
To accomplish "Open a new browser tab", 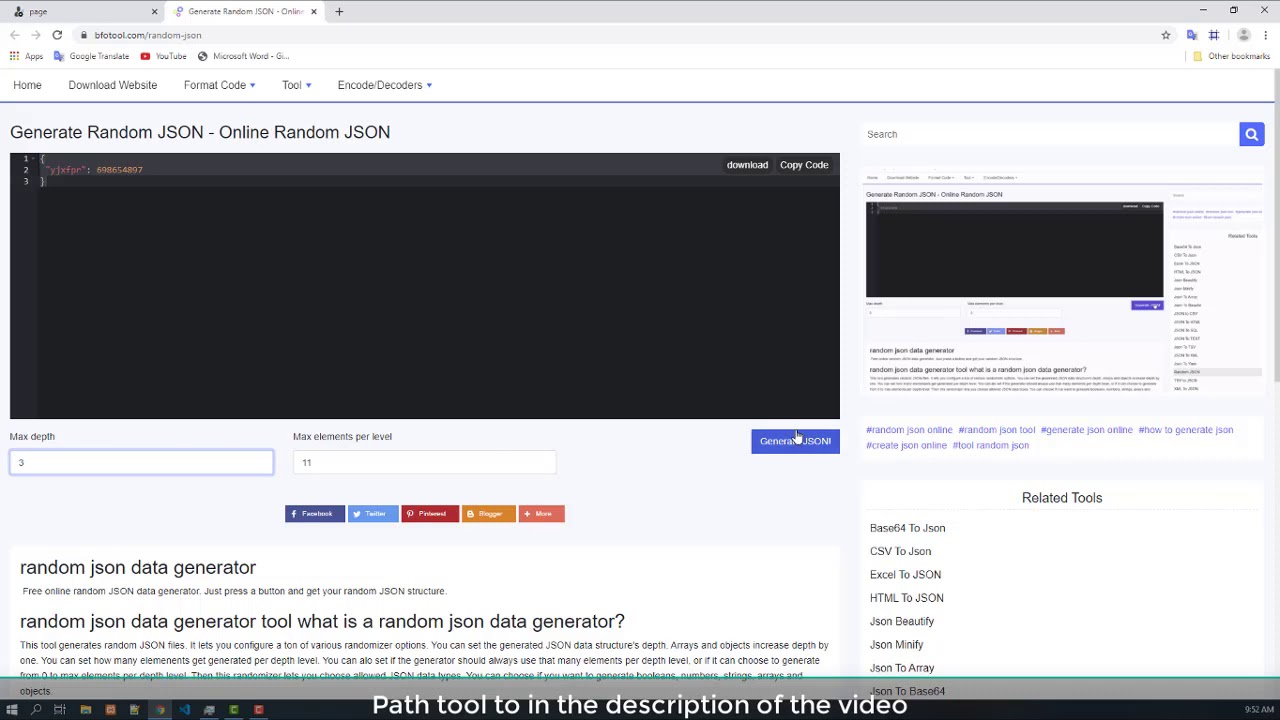I will [339, 11].
